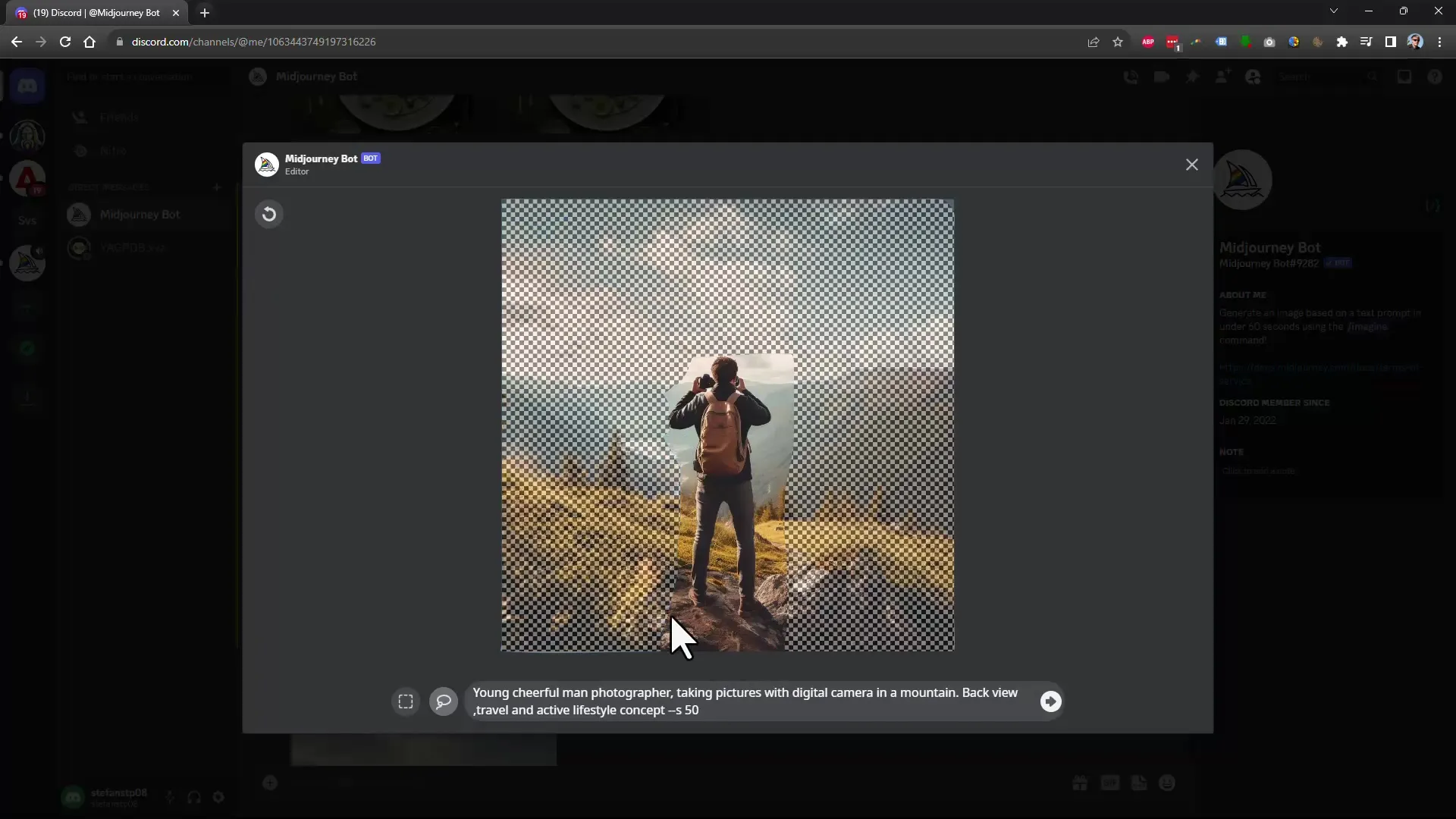Open the Chrome three-dot menu
Screen dimensions: 1456x819
(x=1439, y=42)
